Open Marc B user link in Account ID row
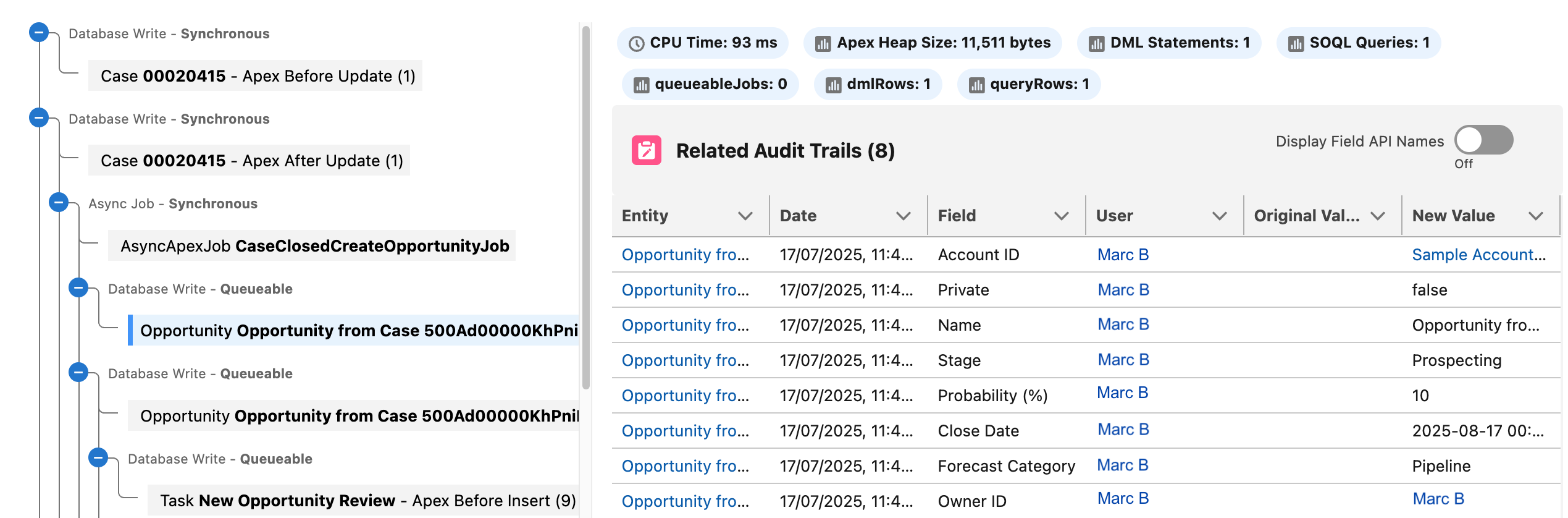Screen dimensions: 1568x518 [x=1123, y=255]
